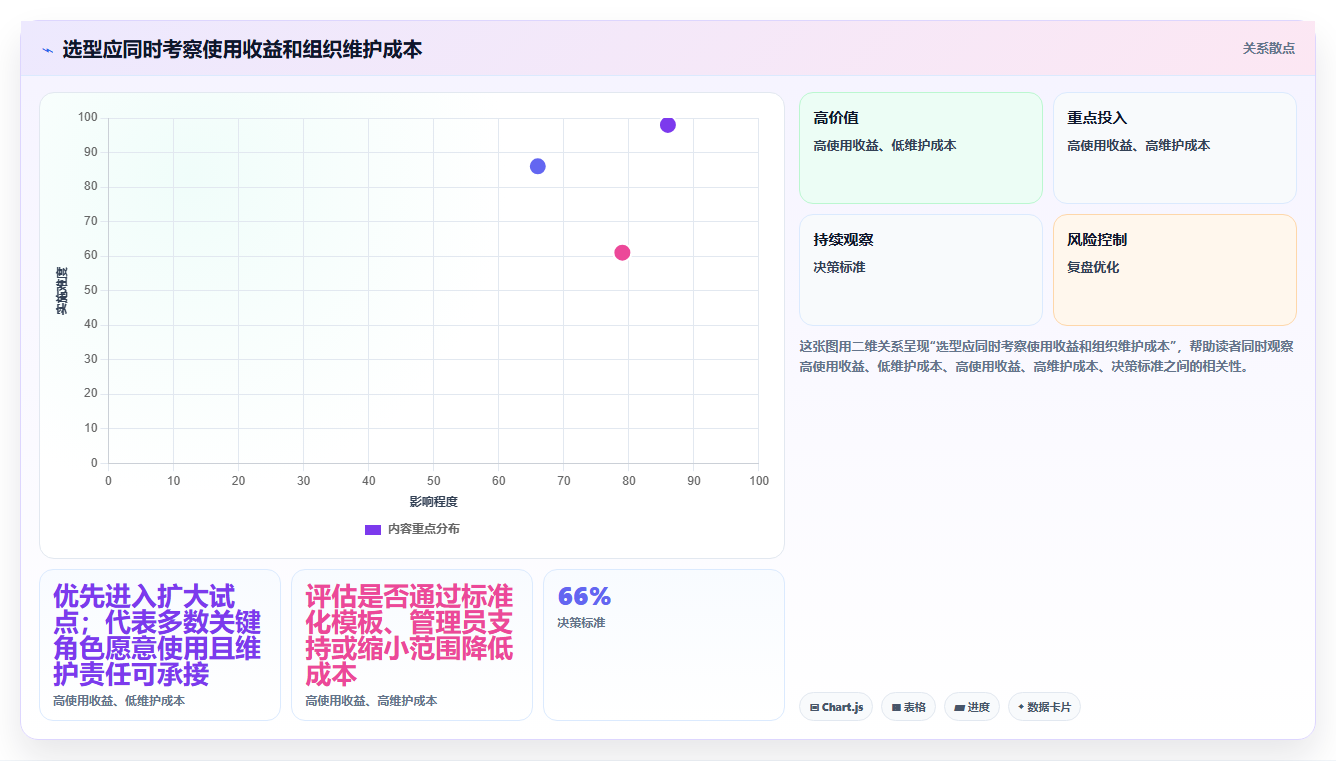This screenshot has width=1336, height=761.
Task: Open the 持续观察 quadrant card
Action: (920, 270)
